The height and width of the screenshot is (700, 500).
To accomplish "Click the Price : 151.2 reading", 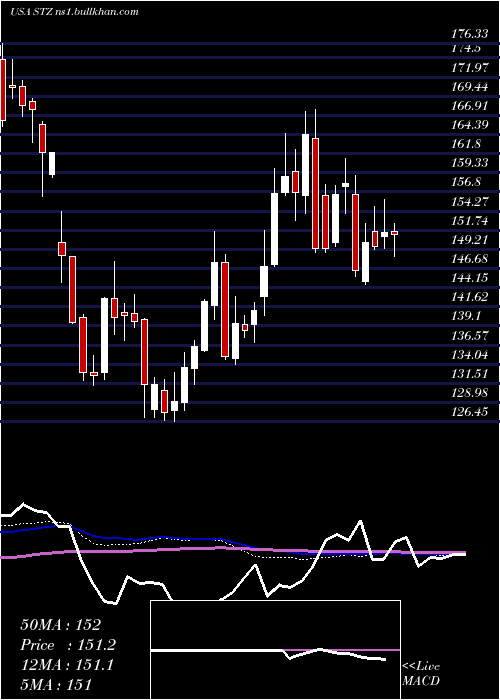I will (68, 645).
